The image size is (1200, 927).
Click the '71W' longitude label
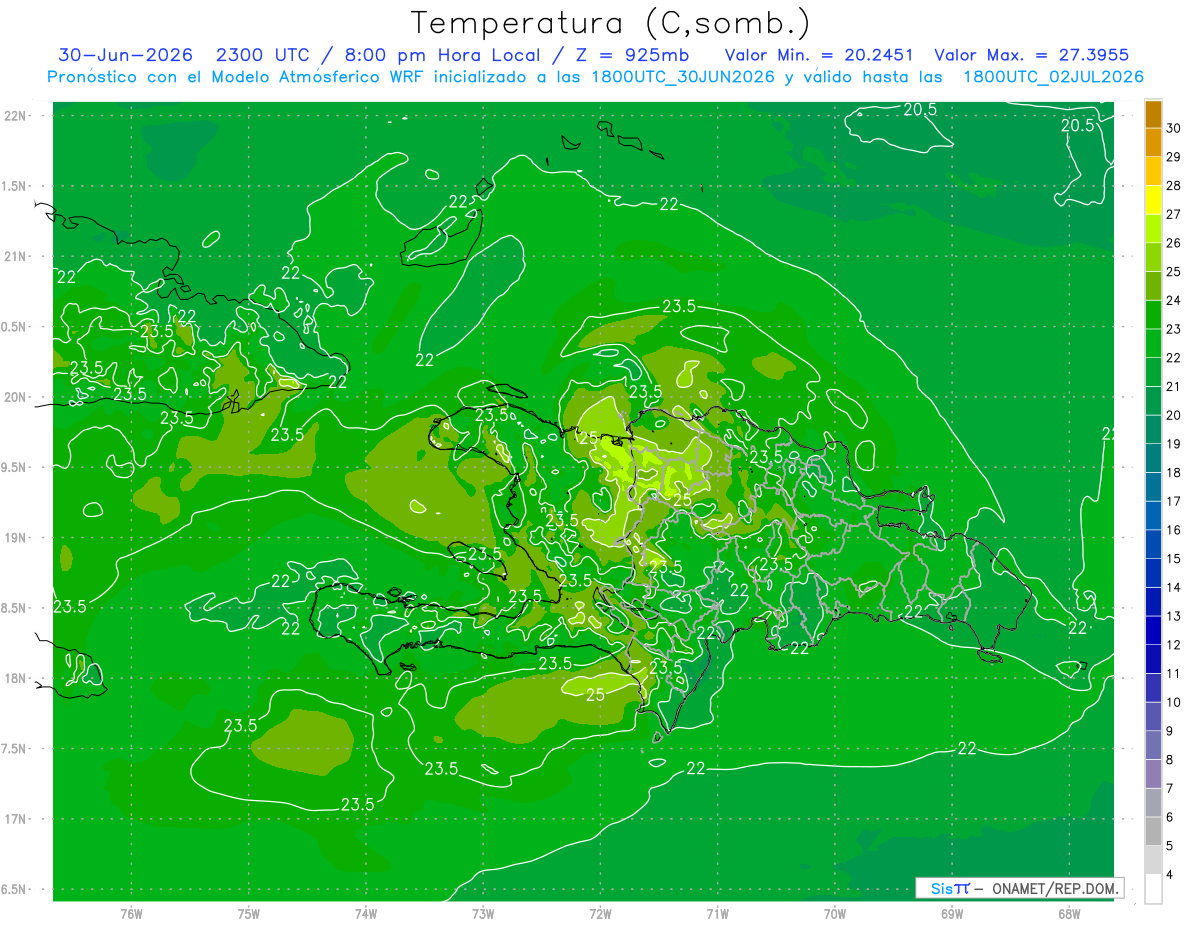(717, 913)
